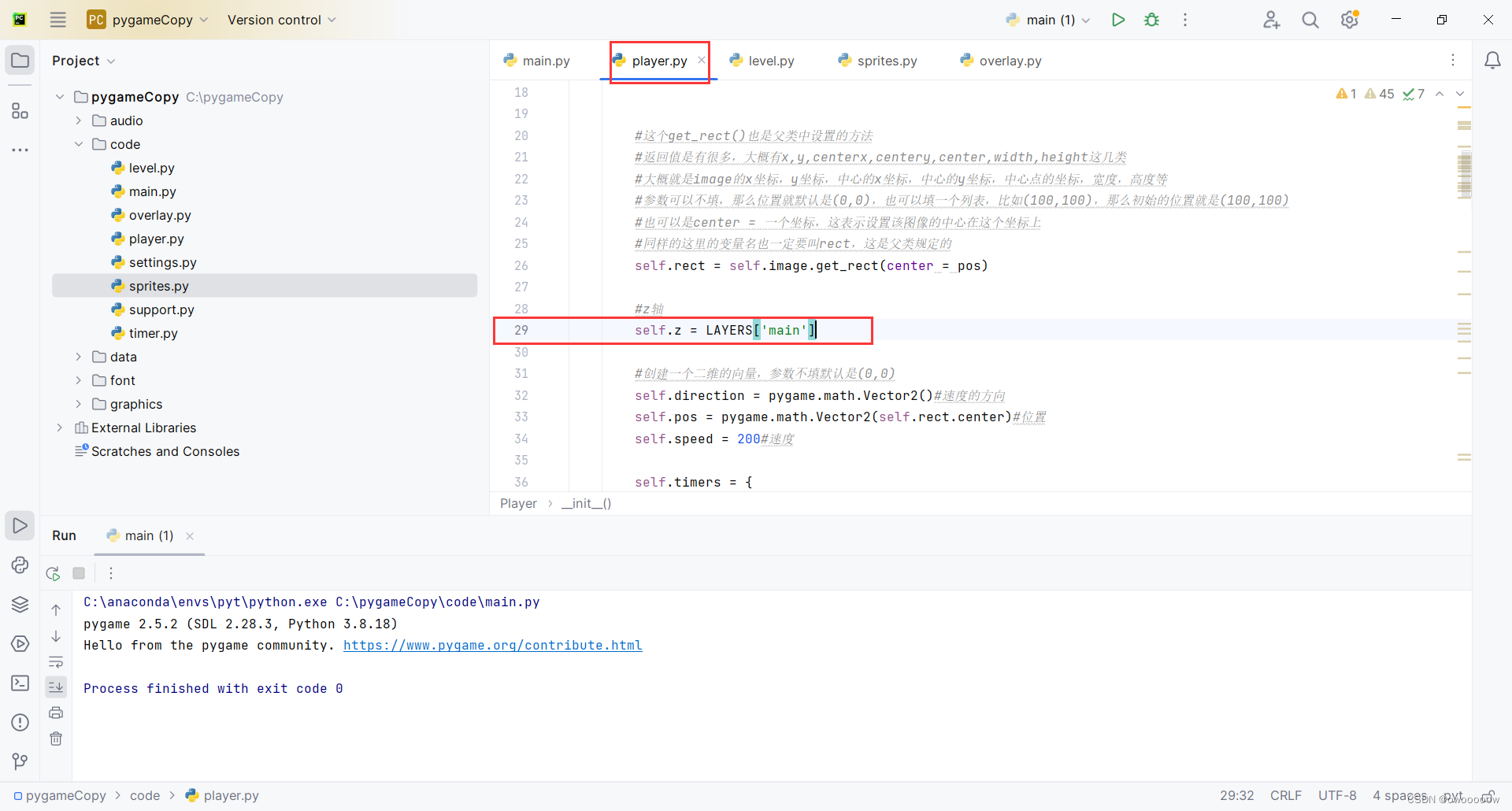
Task: Open pygameCopy project dropdown
Action: [148, 20]
